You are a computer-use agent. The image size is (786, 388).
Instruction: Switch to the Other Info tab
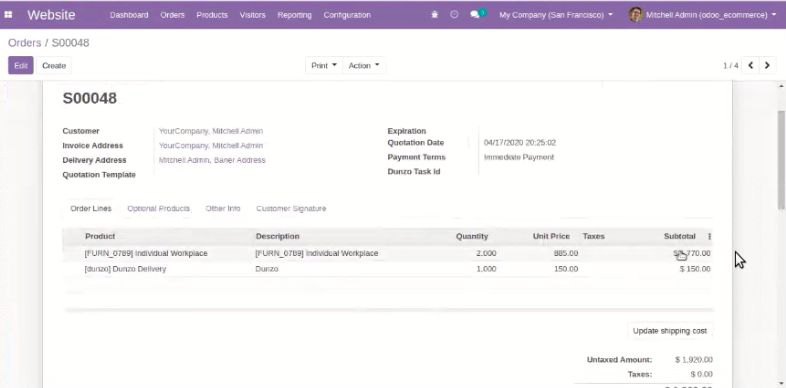coord(223,209)
